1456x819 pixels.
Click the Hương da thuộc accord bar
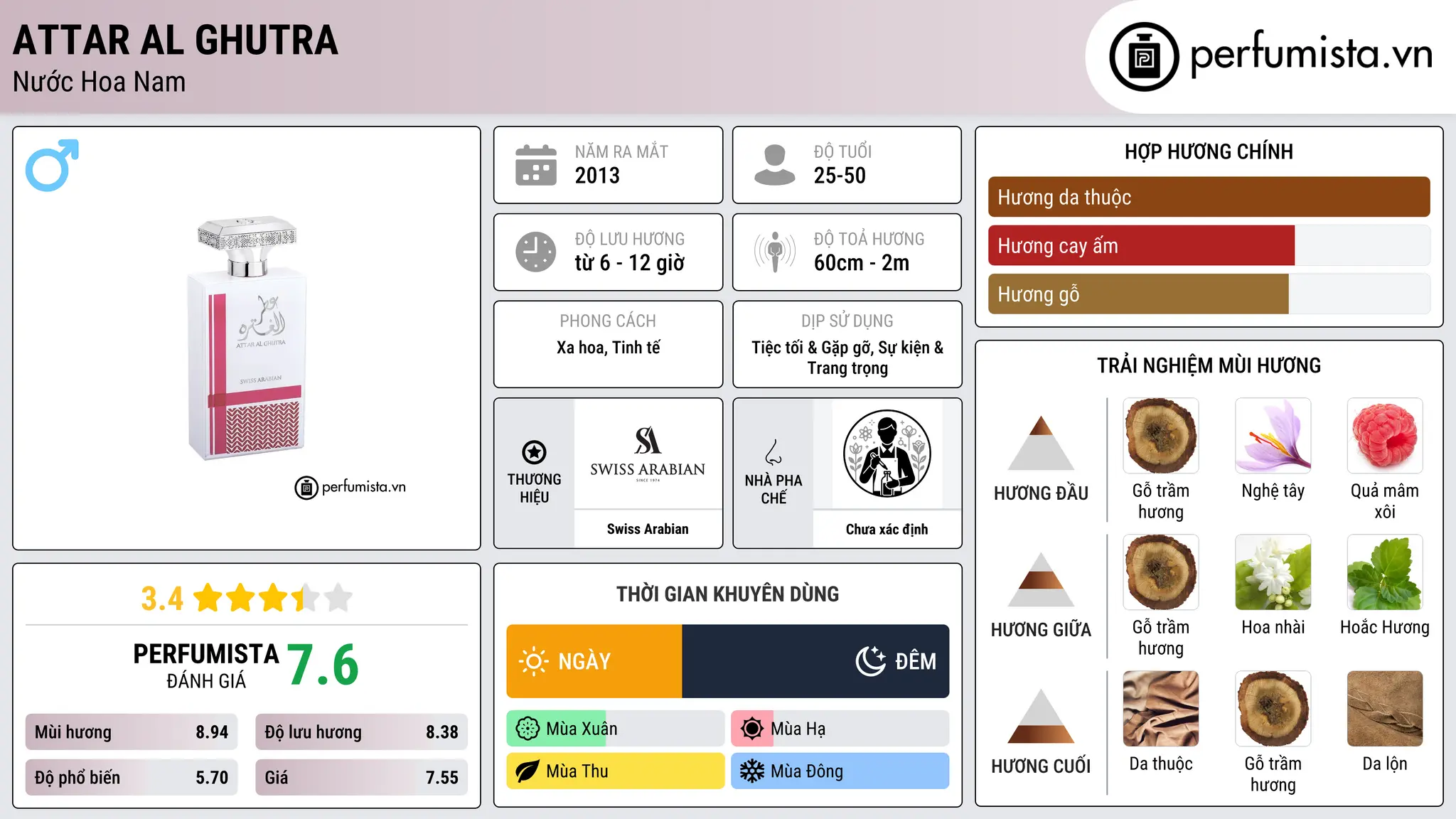coord(1209,197)
